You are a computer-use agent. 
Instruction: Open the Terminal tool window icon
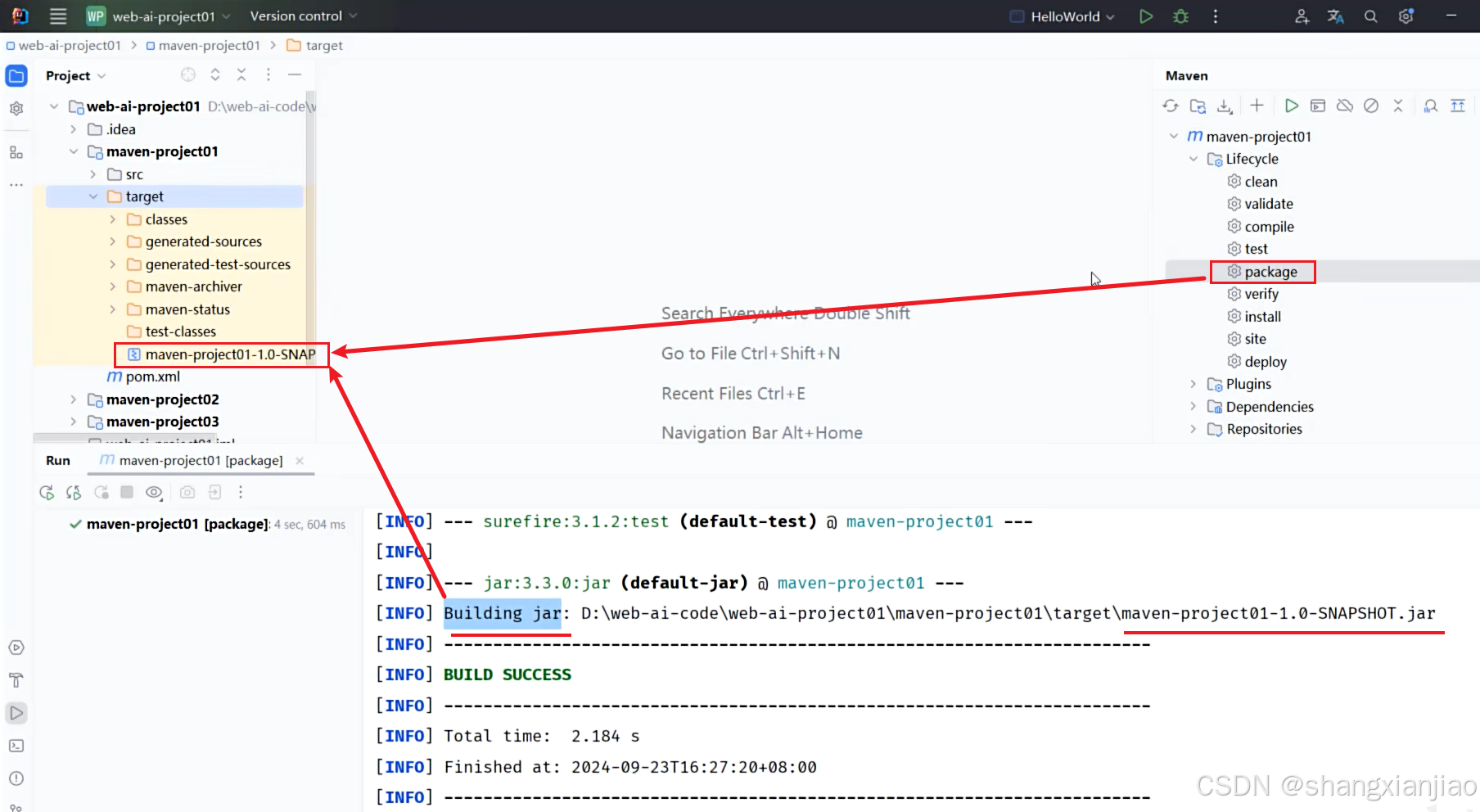point(16,746)
